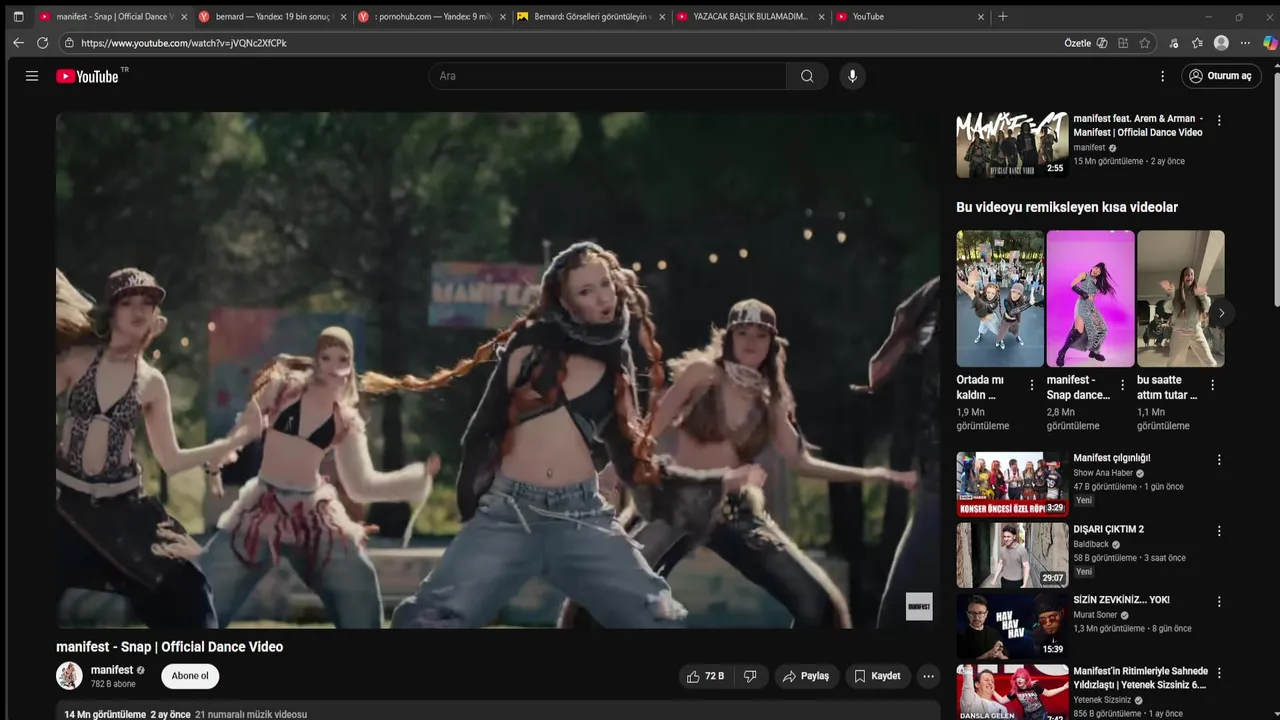Go back to previous page in browser
The image size is (1280, 720).
click(x=18, y=43)
